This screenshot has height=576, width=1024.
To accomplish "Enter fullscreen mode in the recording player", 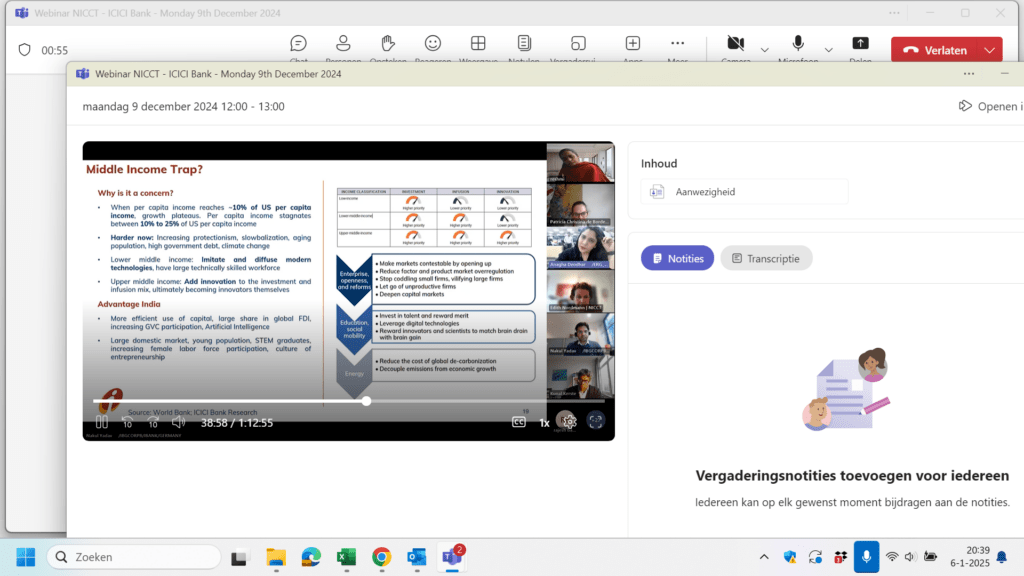I will point(596,422).
